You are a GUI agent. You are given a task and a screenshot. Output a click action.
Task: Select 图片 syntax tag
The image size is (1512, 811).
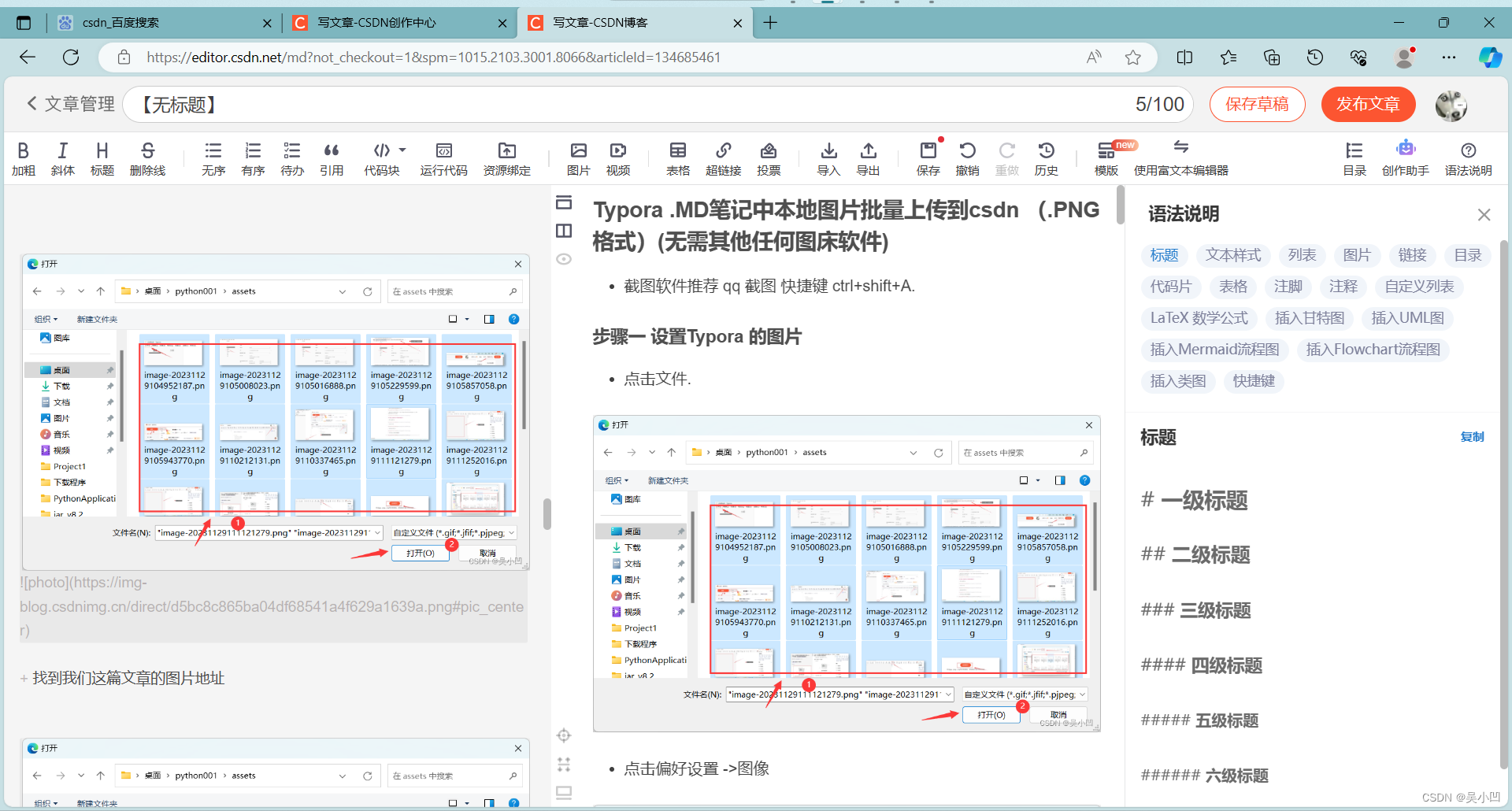pos(1357,255)
